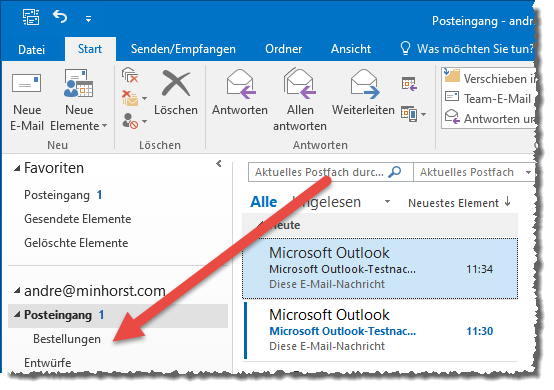Select the 'Verschieben in' quick step
554x390 pixels.
pos(489,78)
